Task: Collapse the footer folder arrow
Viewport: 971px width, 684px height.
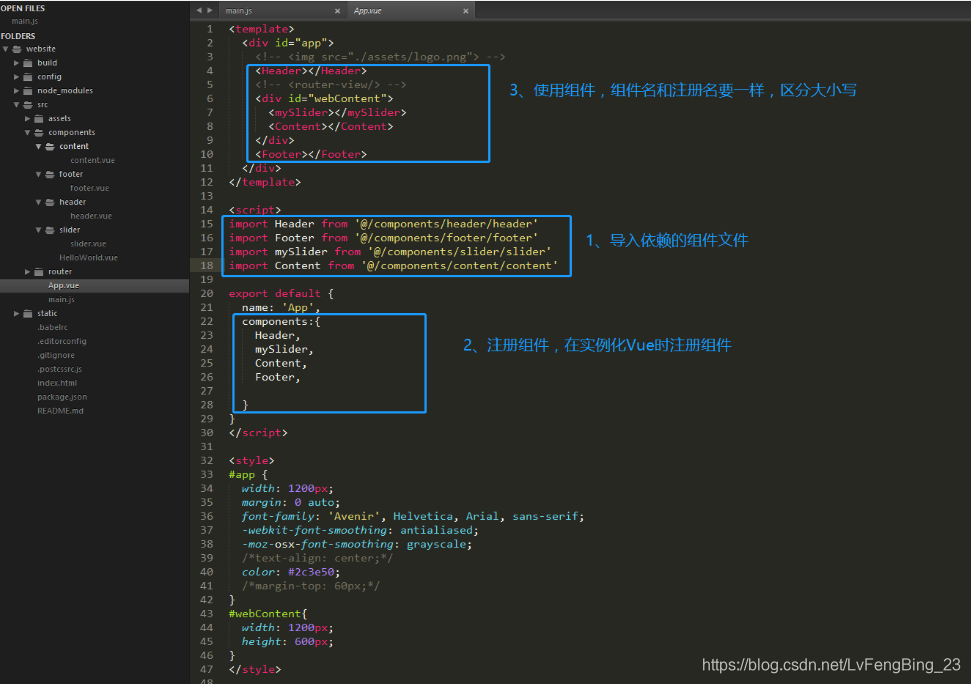Action: click(38, 174)
